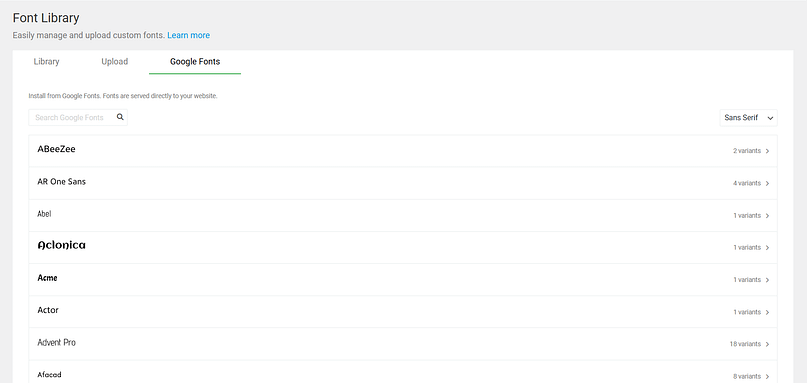Viewport: 807px width, 383px height.
Task: Expand Advent Pro row chevron
Action: 767,344
